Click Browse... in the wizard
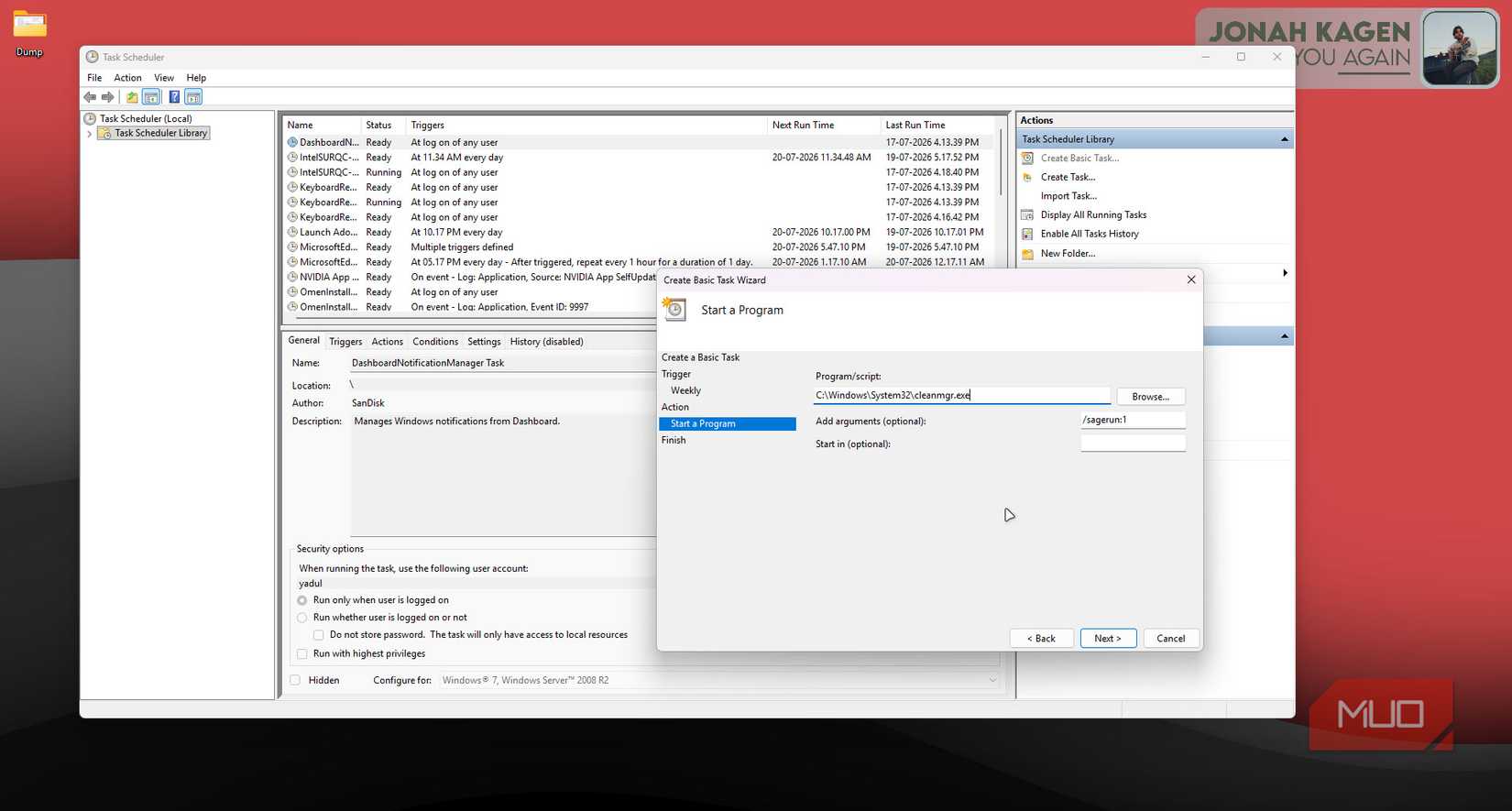1512x811 pixels. (x=1150, y=397)
